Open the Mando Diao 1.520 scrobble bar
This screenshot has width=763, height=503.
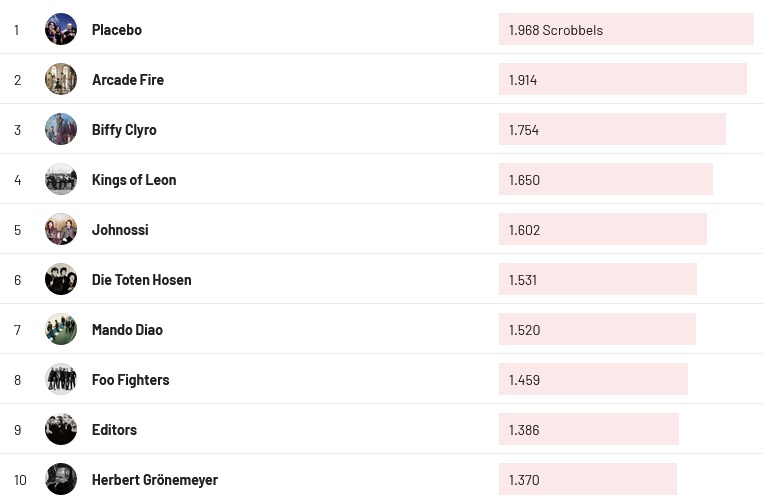tap(597, 329)
